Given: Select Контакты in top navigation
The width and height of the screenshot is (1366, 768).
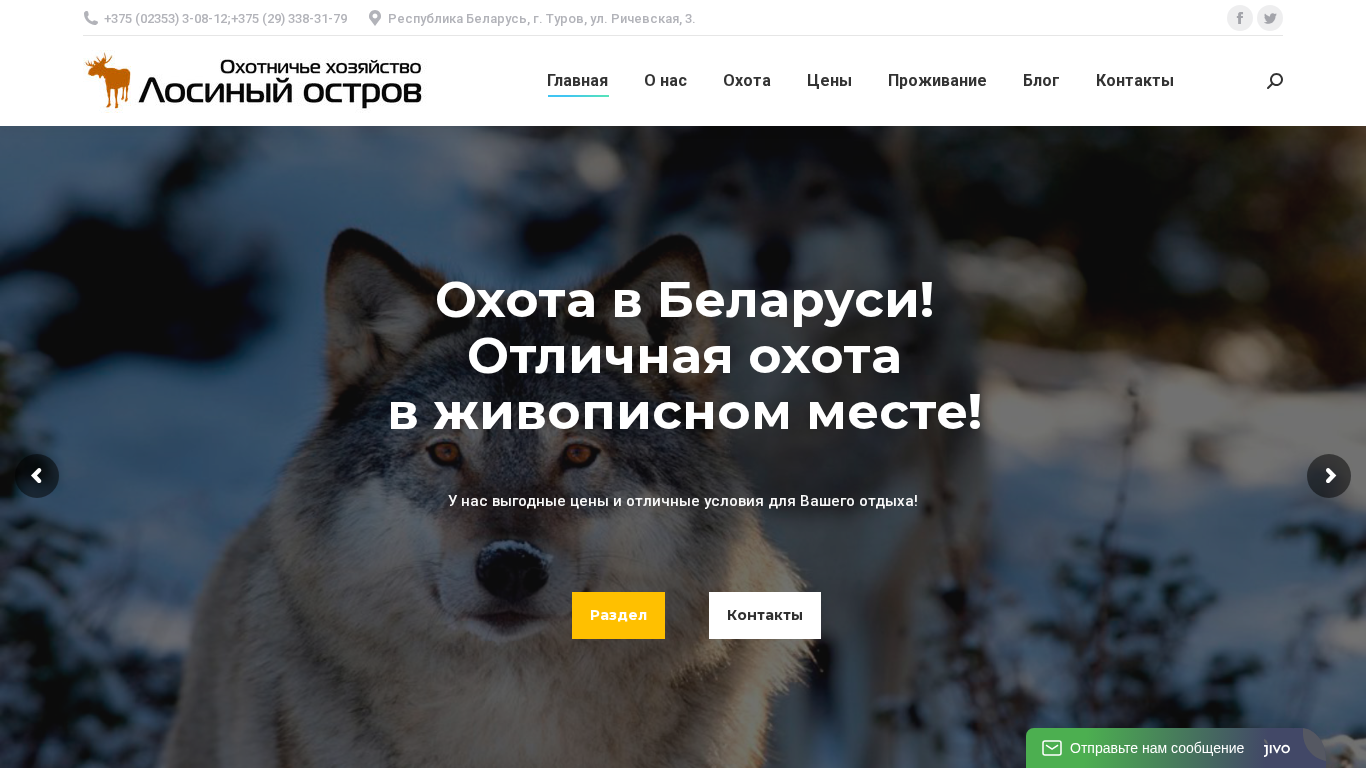Looking at the screenshot, I should (1135, 81).
